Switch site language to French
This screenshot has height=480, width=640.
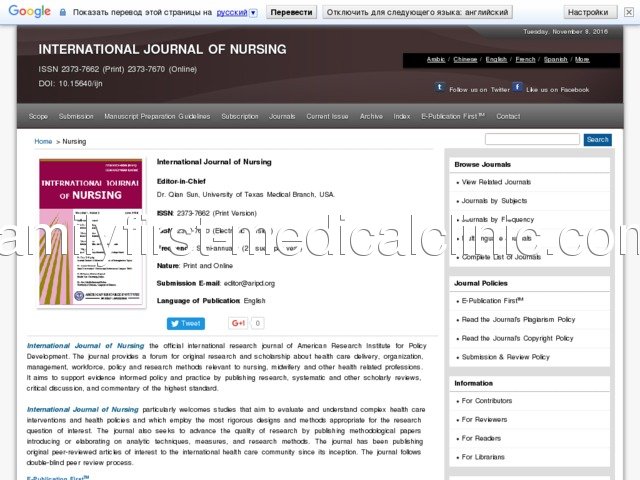(525, 60)
